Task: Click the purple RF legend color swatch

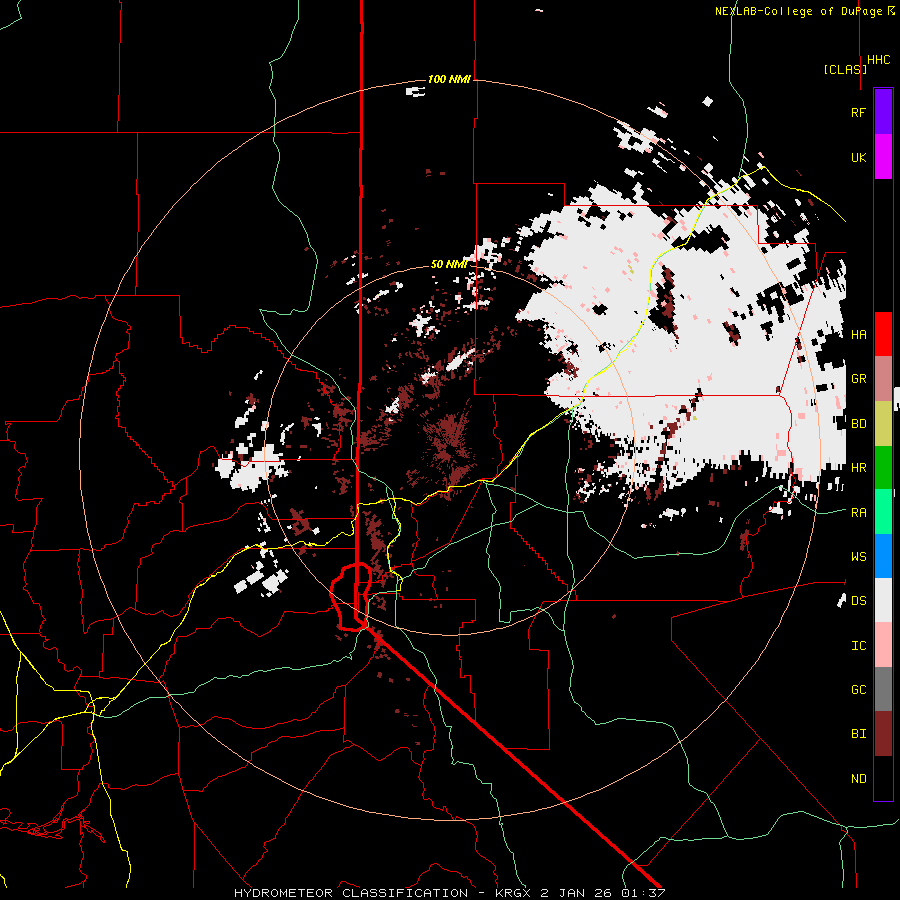Action: coord(883,112)
